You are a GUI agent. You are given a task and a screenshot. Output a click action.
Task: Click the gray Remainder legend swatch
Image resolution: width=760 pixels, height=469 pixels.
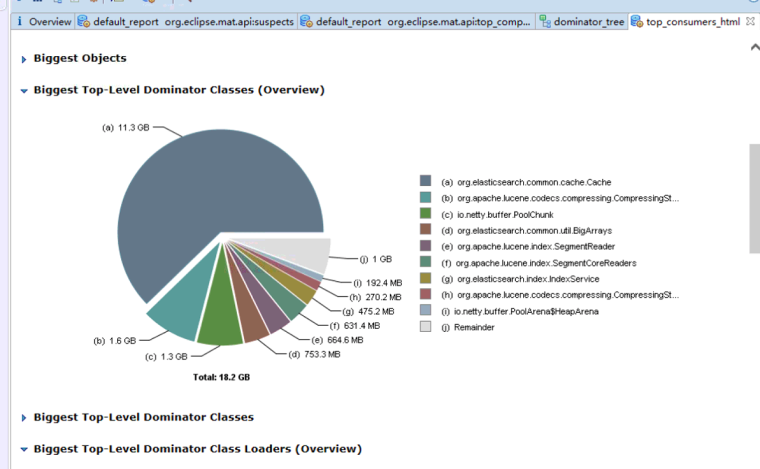(425, 326)
